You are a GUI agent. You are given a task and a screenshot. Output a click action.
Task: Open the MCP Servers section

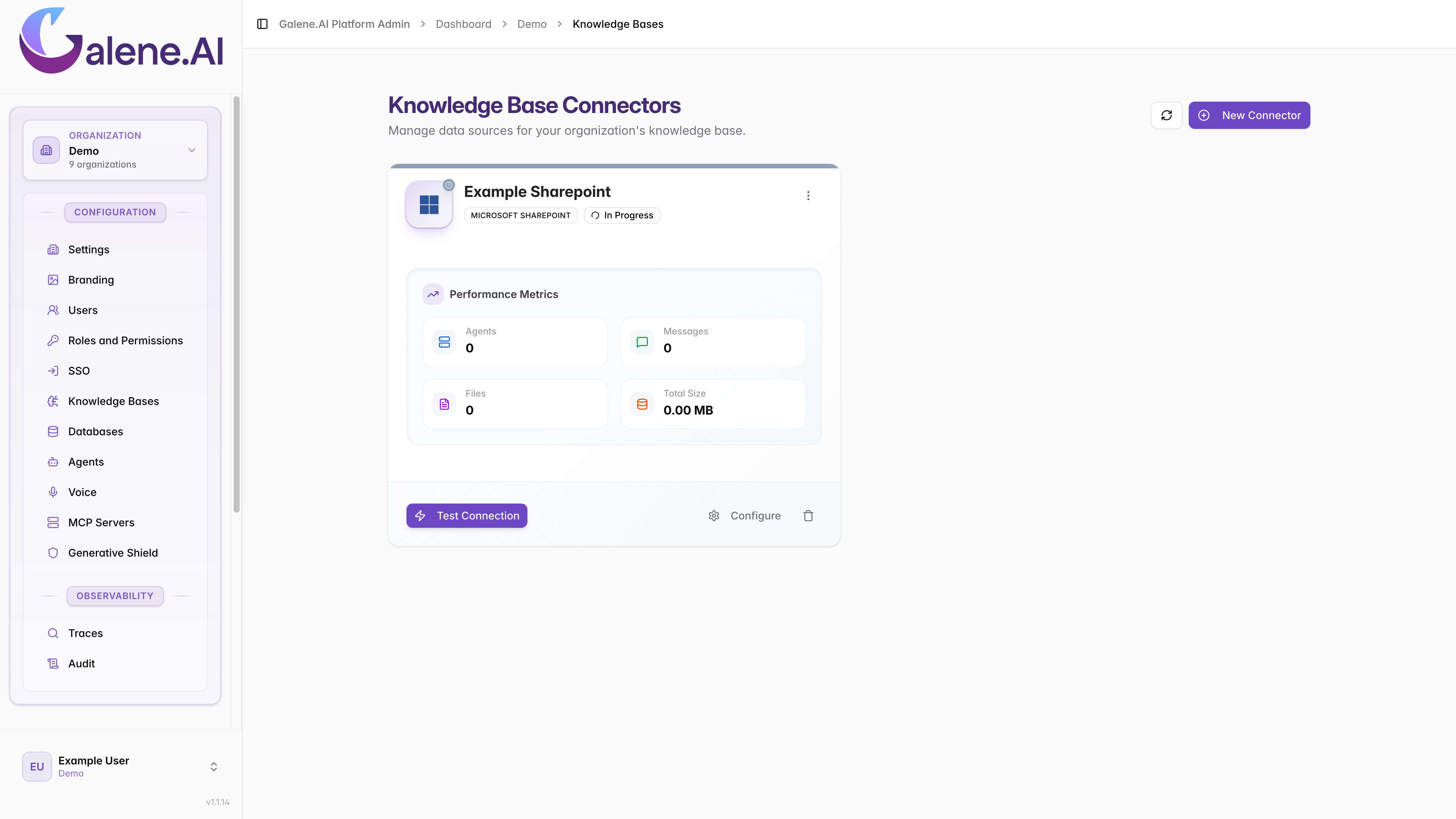pos(101,522)
